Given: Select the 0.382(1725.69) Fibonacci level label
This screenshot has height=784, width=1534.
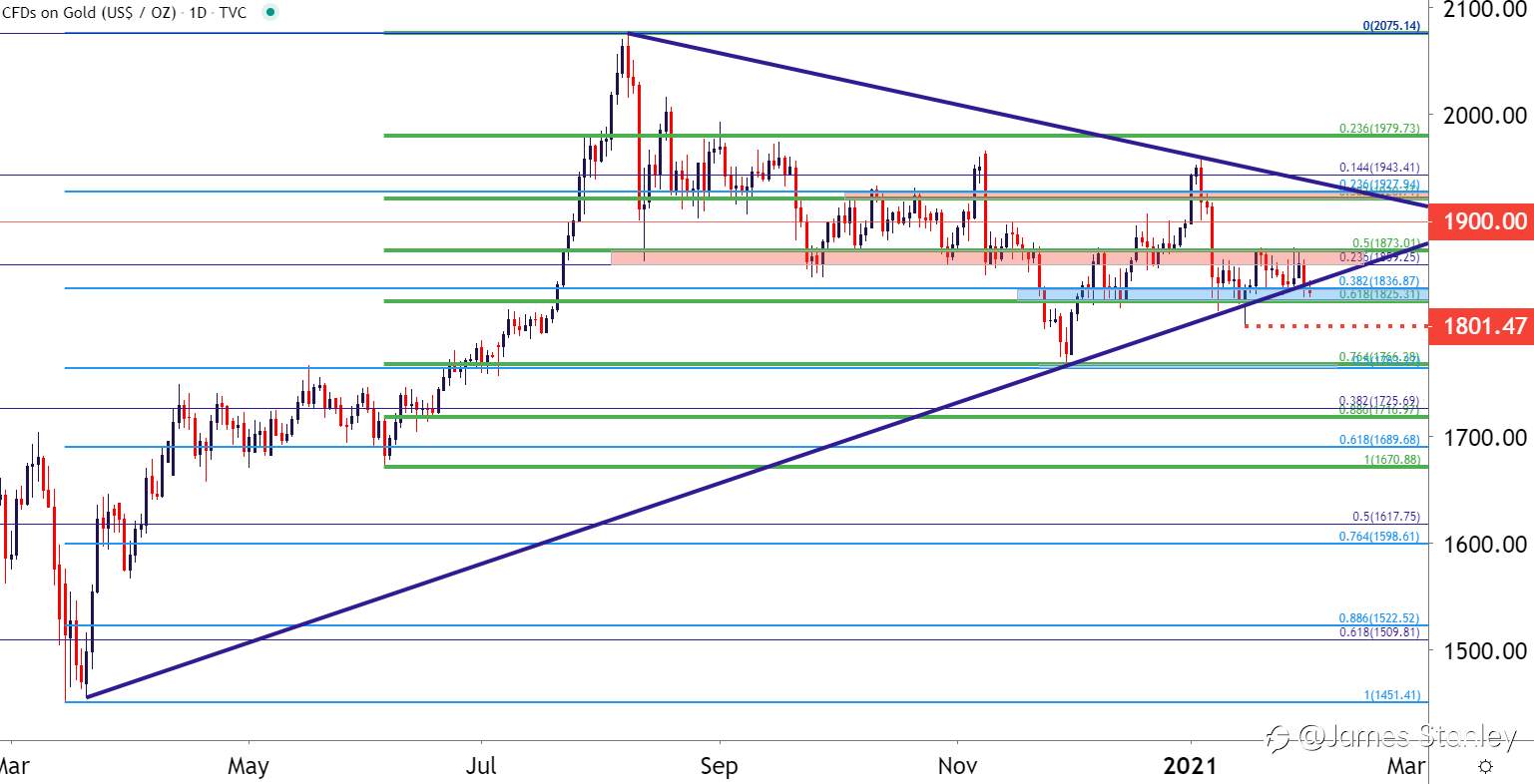Looking at the screenshot, I should [1379, 400].
